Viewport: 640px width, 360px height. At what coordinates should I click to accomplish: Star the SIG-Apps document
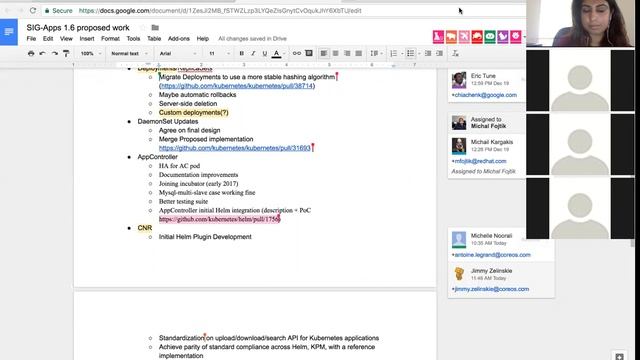tap(143, 28)
